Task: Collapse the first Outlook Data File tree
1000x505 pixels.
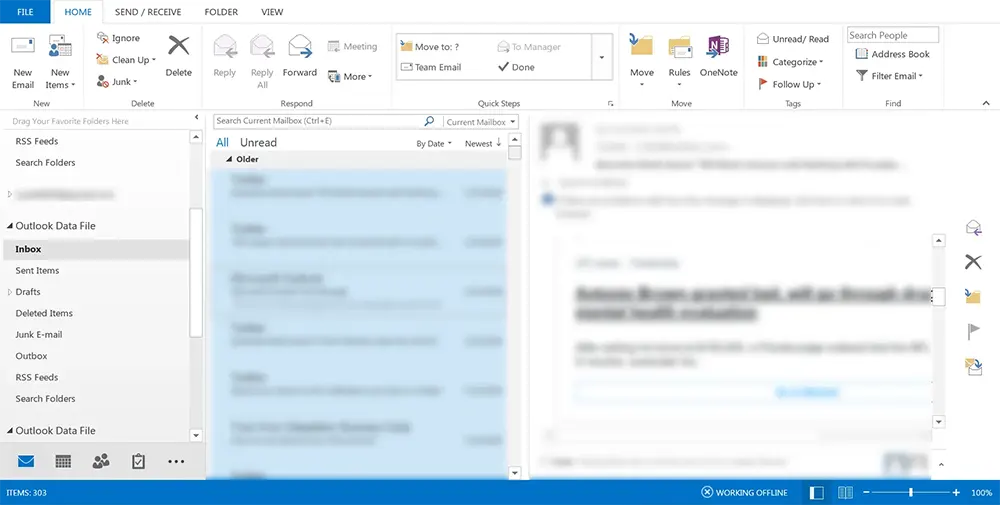Action: [x=10, y=226]
